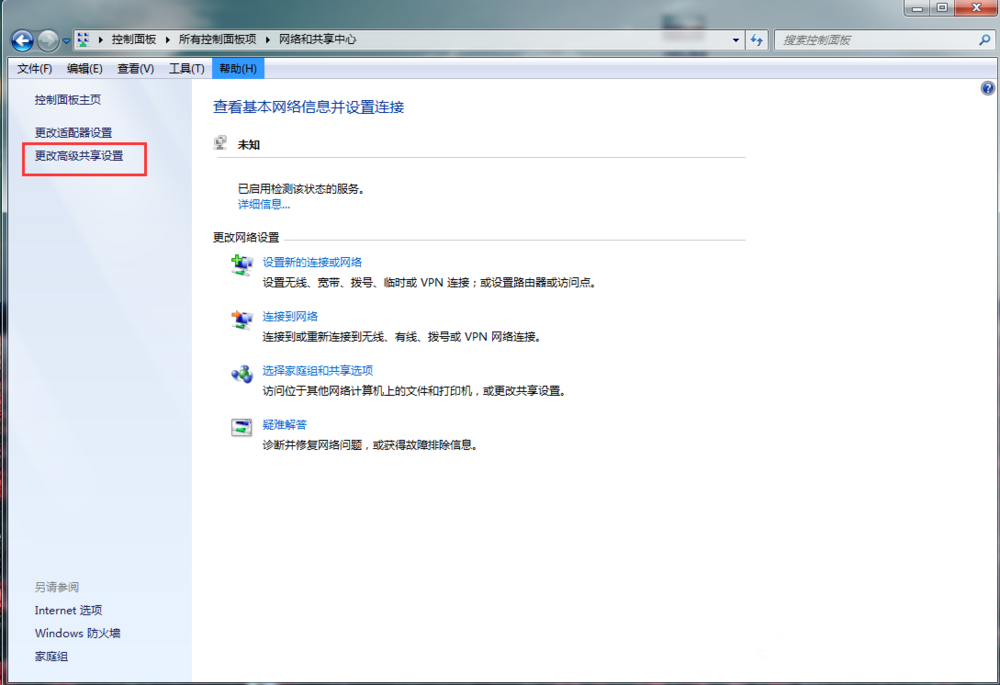
Task: Click the homegroup icon beside 选择家庭组和共享选项
Action: tap(242, 374)
